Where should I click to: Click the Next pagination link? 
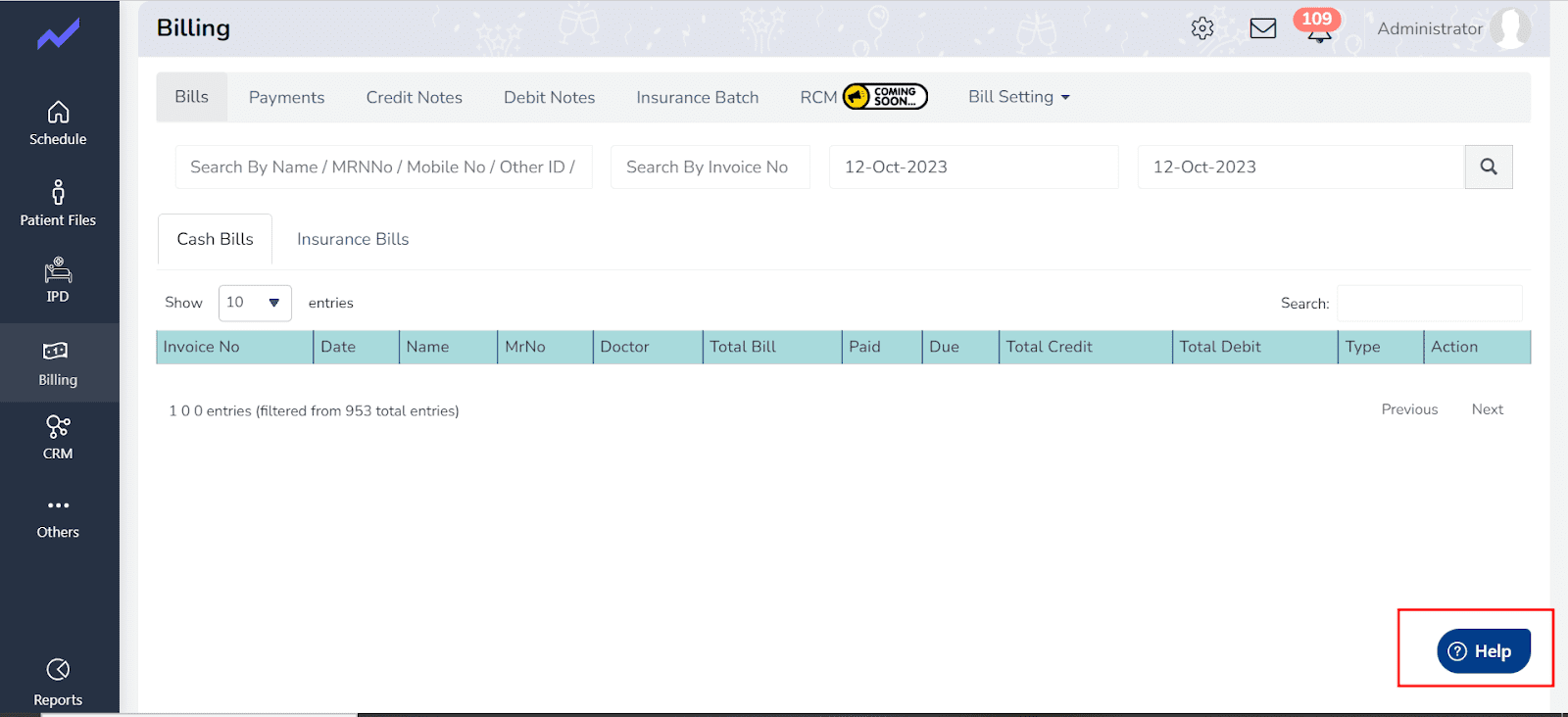coord(1487,409)
